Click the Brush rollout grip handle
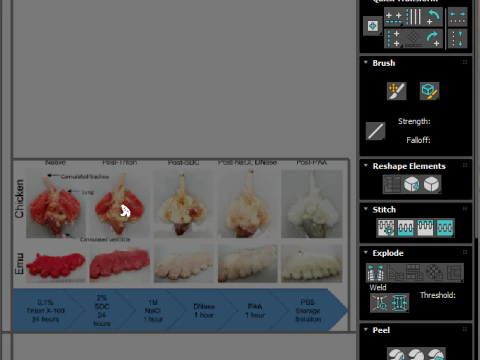The image size is (480, 360). tap(465, 62)
